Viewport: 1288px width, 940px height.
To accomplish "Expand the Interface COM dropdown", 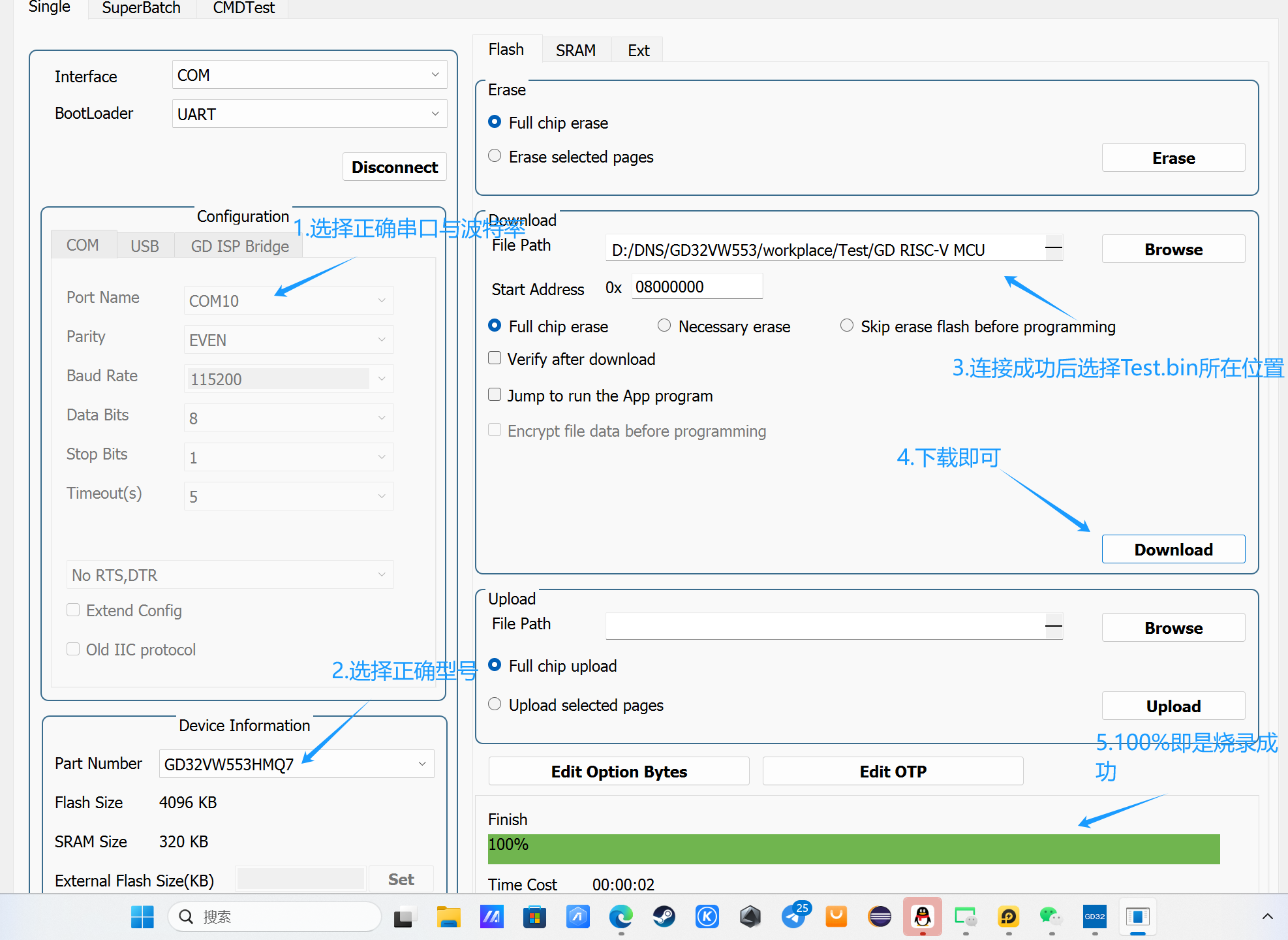I will (x=309, y=75).
